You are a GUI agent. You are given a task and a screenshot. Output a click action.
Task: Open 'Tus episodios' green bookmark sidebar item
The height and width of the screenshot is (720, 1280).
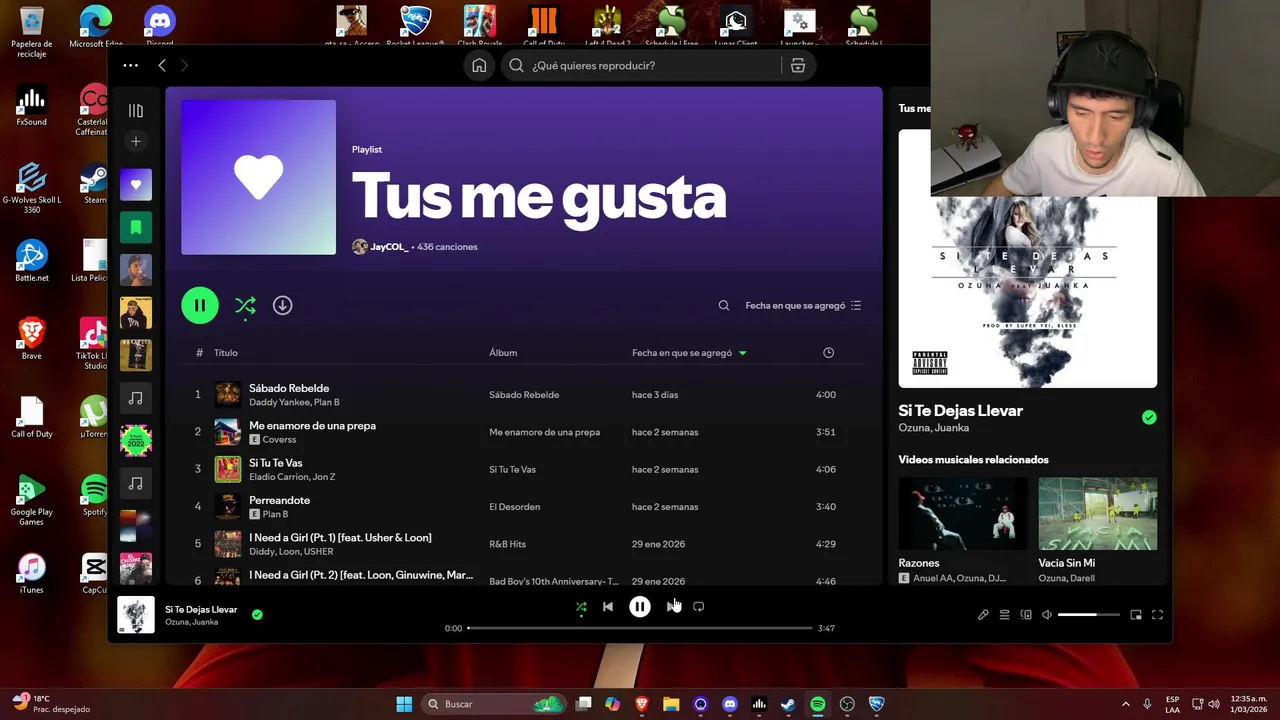[x=136, y=228]
